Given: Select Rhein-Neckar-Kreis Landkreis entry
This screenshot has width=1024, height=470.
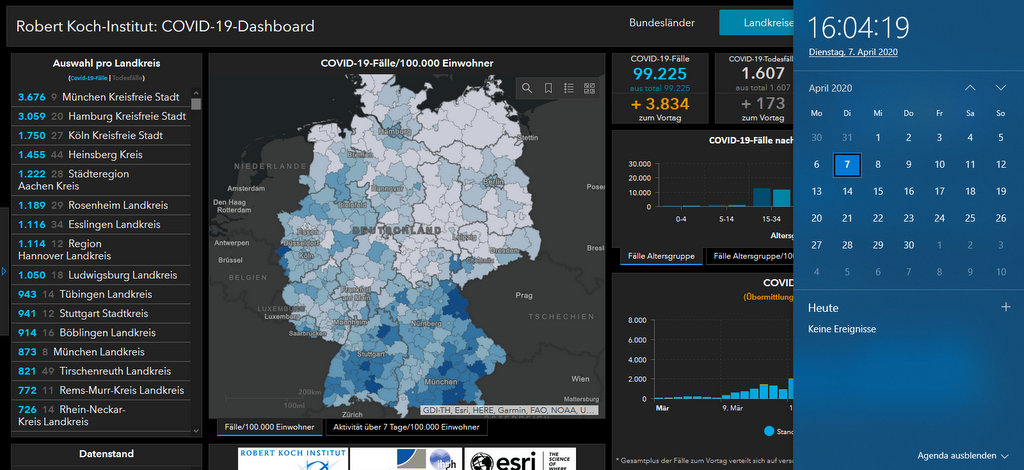Looking at the screenshot, I should 101,416.
